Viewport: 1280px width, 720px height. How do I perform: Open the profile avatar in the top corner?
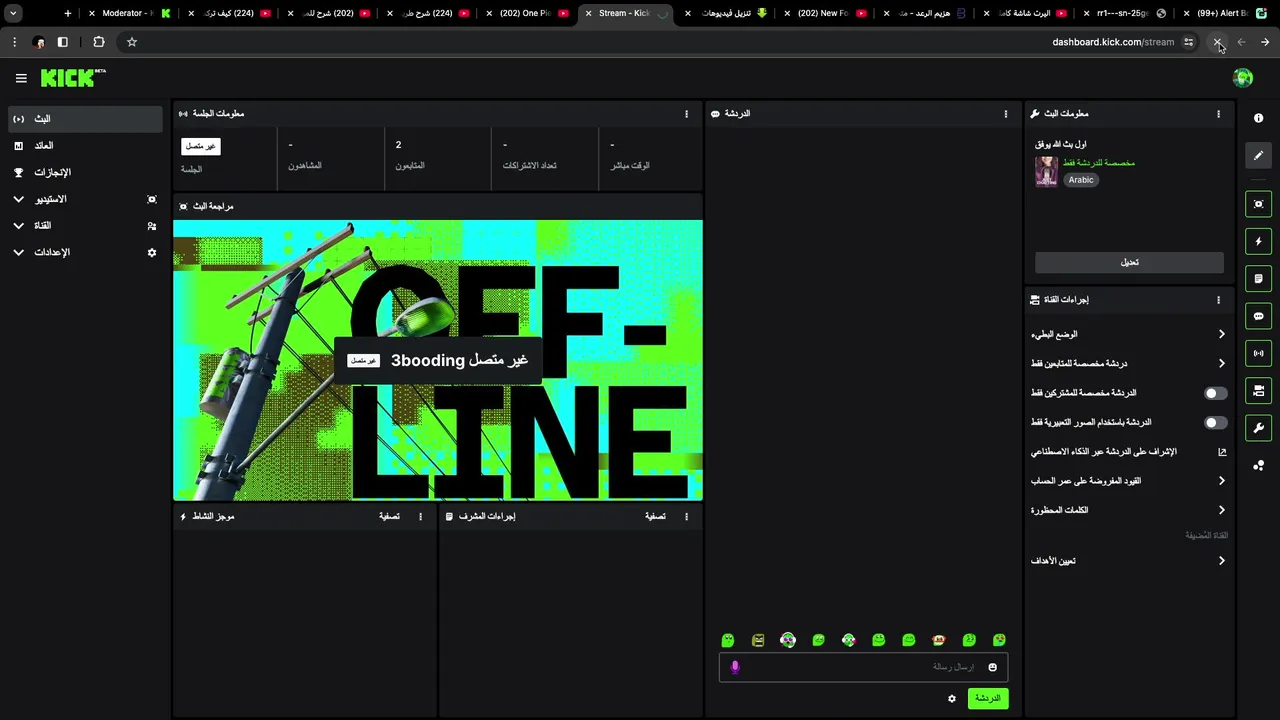pos(1243,78)
